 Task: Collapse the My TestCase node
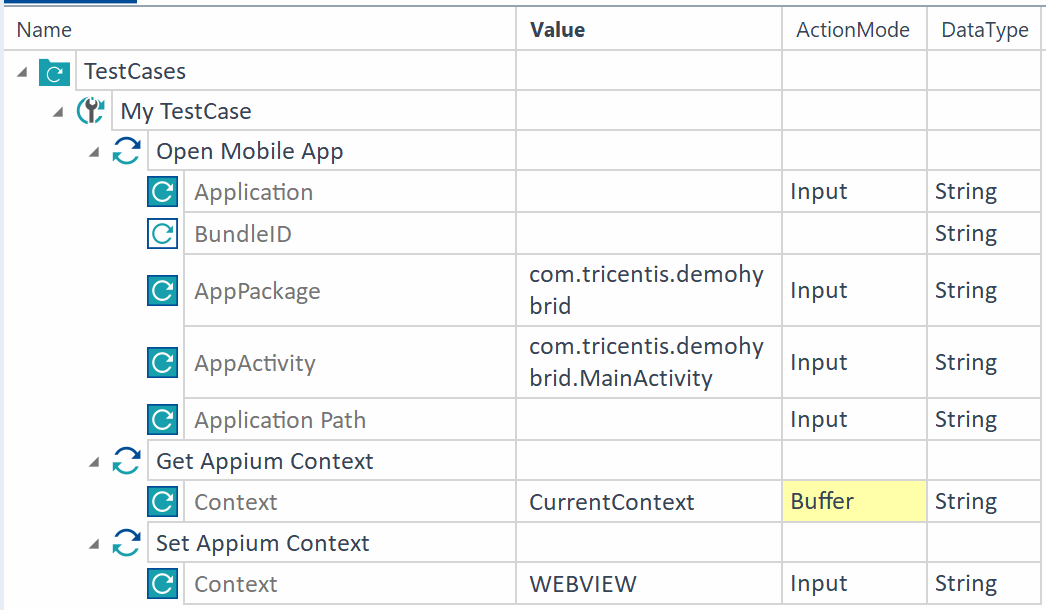58,112
